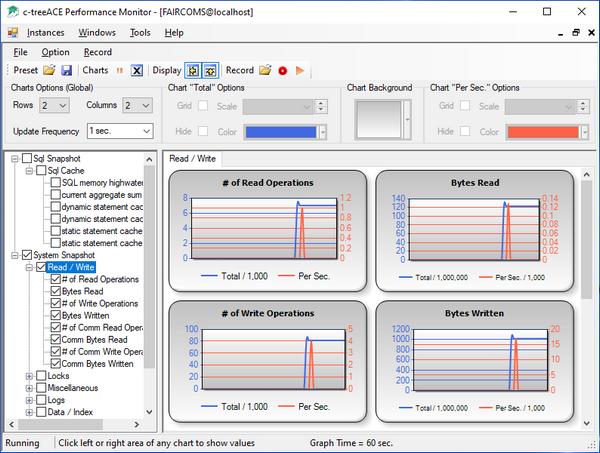600x453 pixels.
Task: Pick the orange Per Sec. color swatch
Action: (543, 132)
